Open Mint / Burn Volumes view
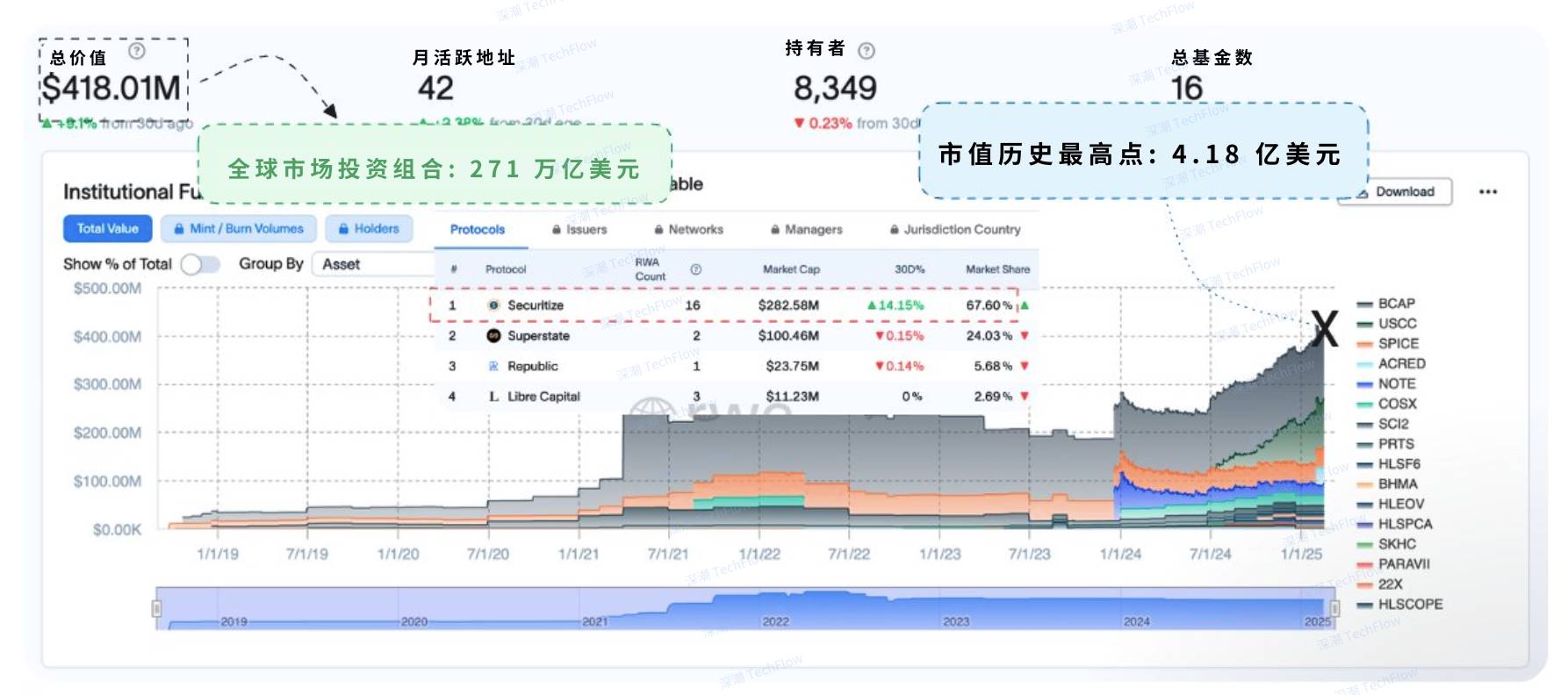This screenshot has width=1568, height=695. [238, 228]
